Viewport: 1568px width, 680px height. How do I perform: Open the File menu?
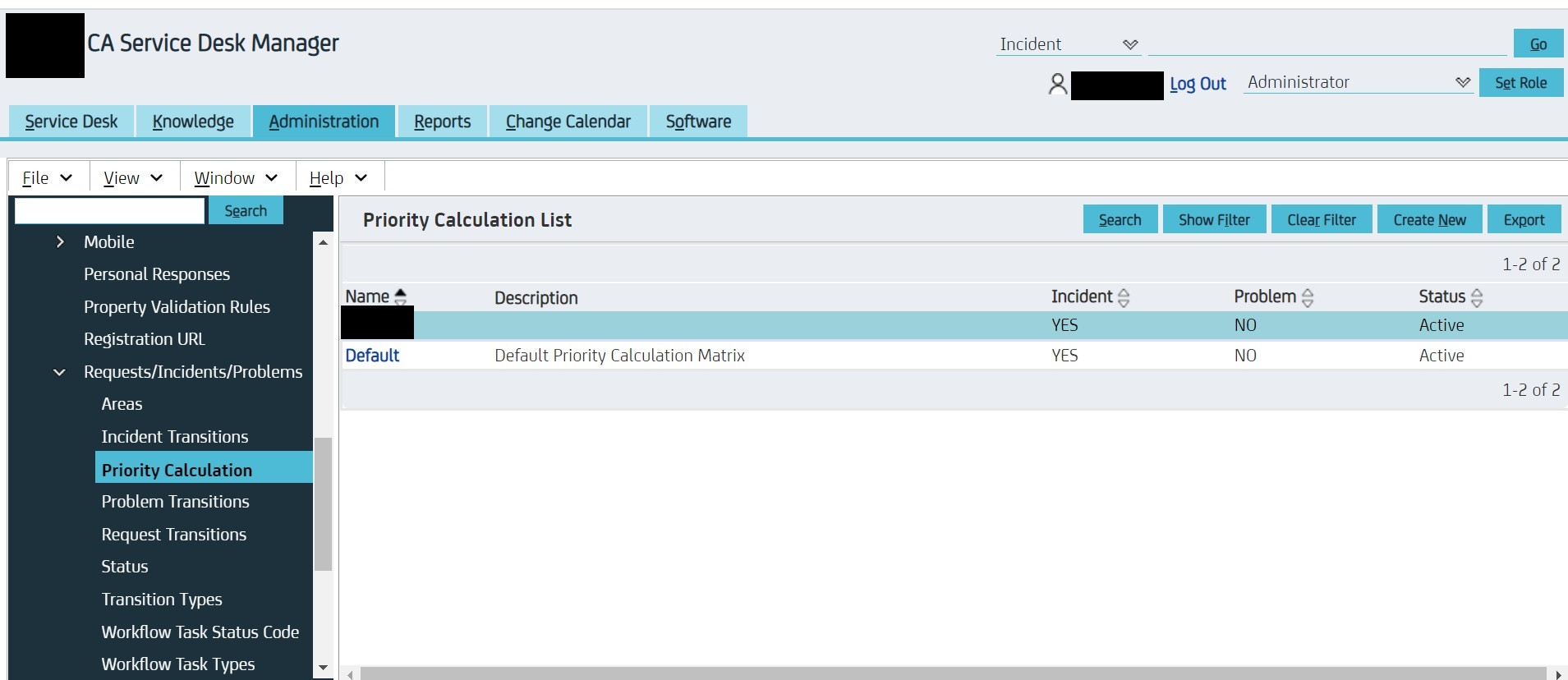coord(47,178)
